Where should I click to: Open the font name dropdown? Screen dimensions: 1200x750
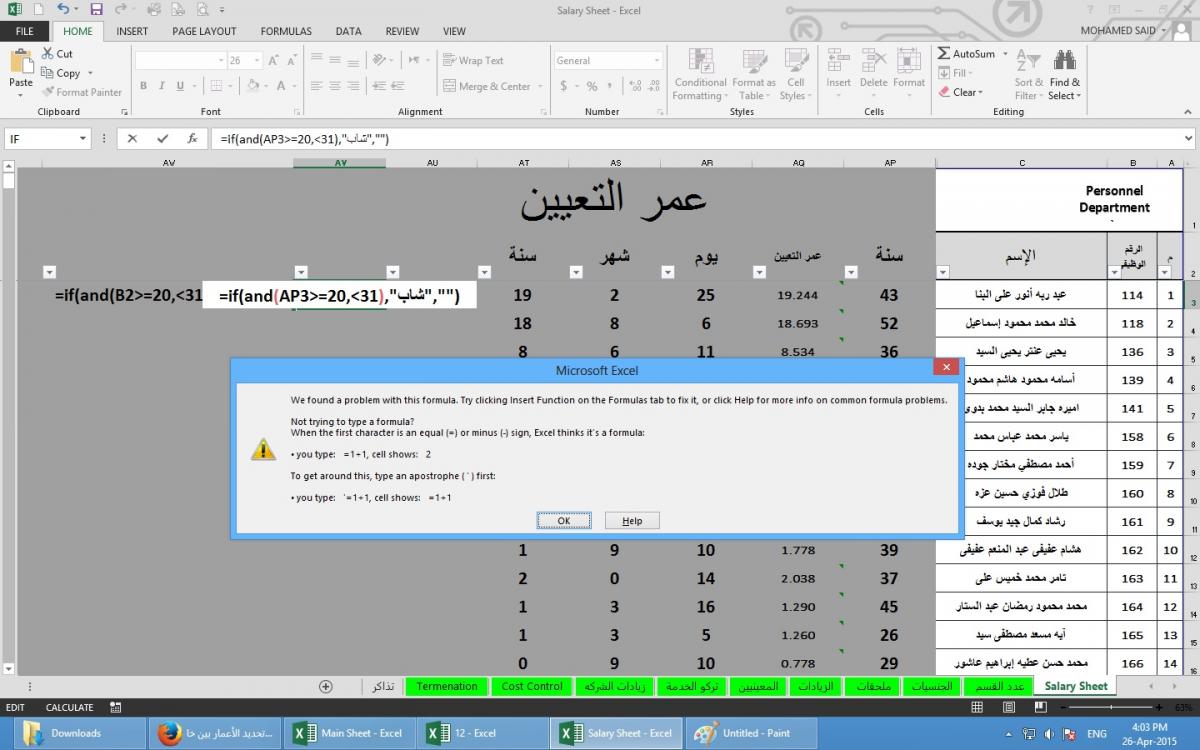click(219, 60)
